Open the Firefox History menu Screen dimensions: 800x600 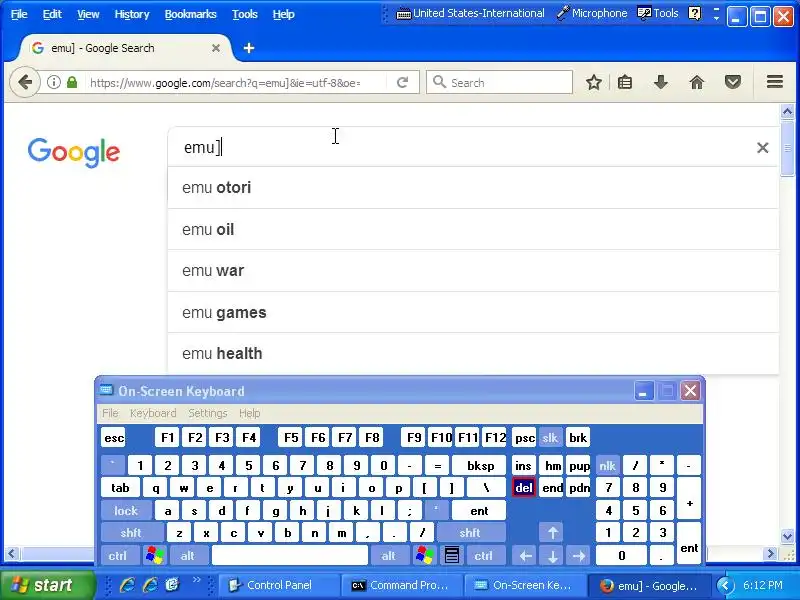132,14
